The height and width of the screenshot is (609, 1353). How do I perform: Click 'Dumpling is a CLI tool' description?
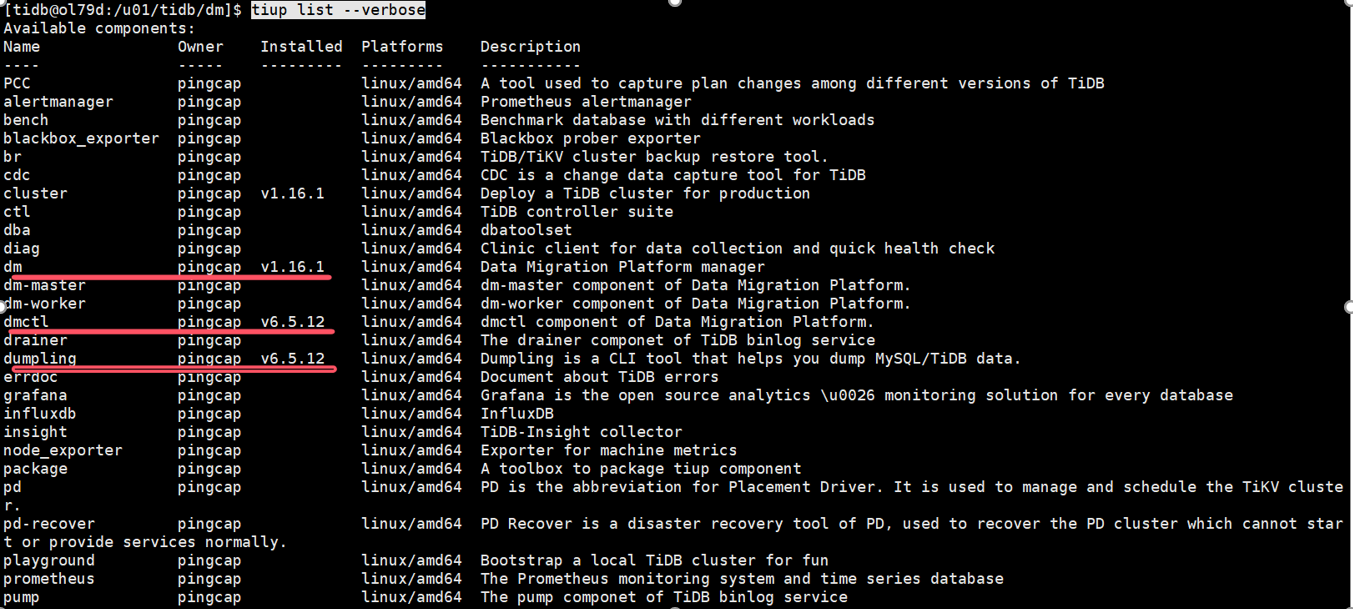coord(751,359)
